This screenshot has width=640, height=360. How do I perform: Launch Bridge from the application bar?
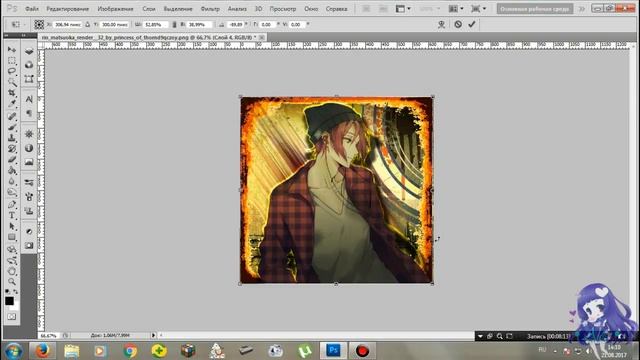[x=366, y=9]
